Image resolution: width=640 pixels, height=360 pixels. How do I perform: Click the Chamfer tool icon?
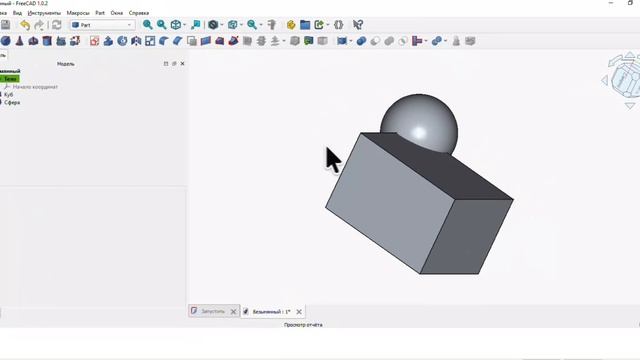tap(178, 41)
